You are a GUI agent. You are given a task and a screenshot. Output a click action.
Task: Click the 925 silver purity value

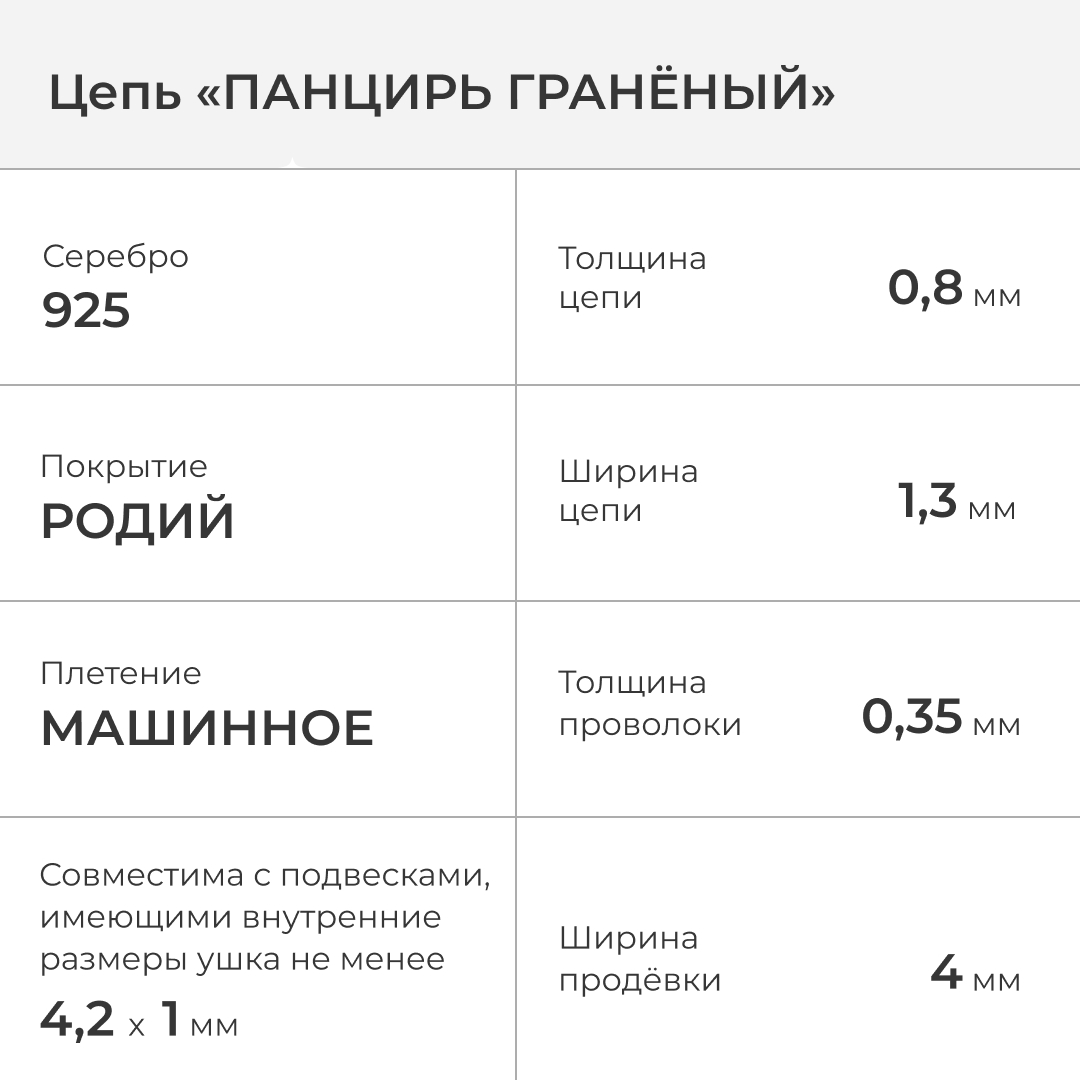click(86, 311)
